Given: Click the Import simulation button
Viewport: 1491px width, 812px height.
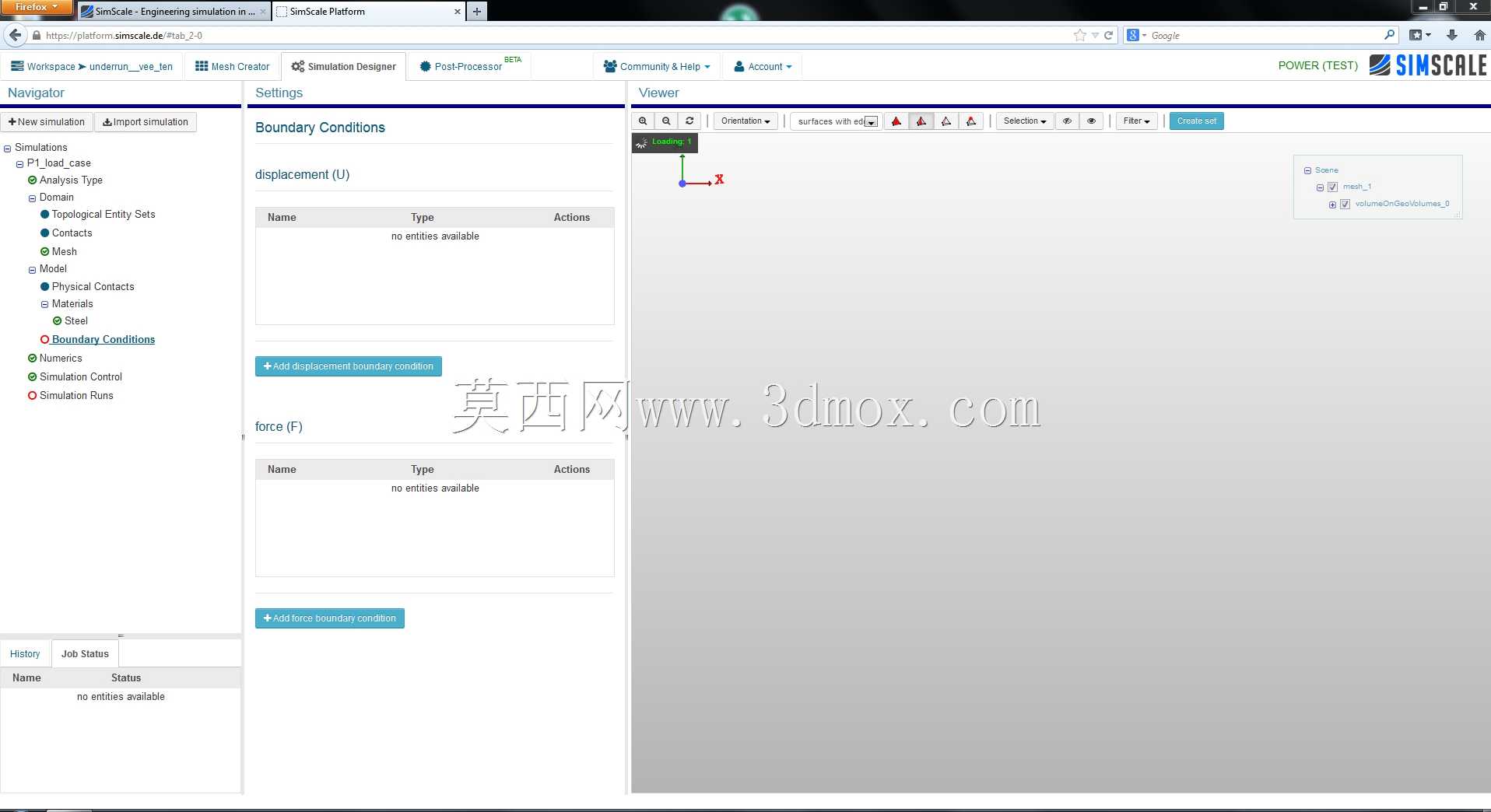Looking at the screenshot, I should 146,122.
